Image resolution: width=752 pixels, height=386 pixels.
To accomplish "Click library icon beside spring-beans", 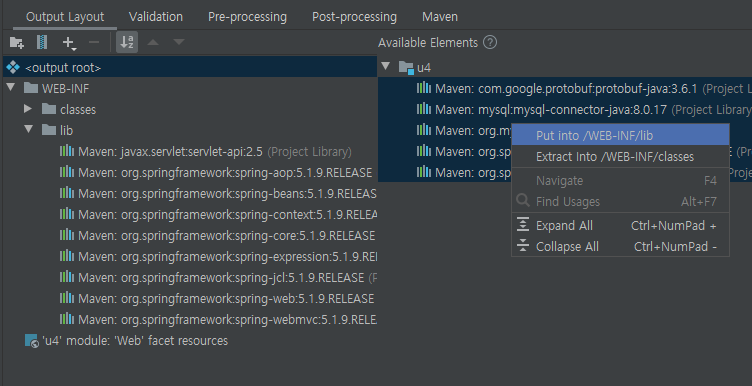I will click(67, 193).
